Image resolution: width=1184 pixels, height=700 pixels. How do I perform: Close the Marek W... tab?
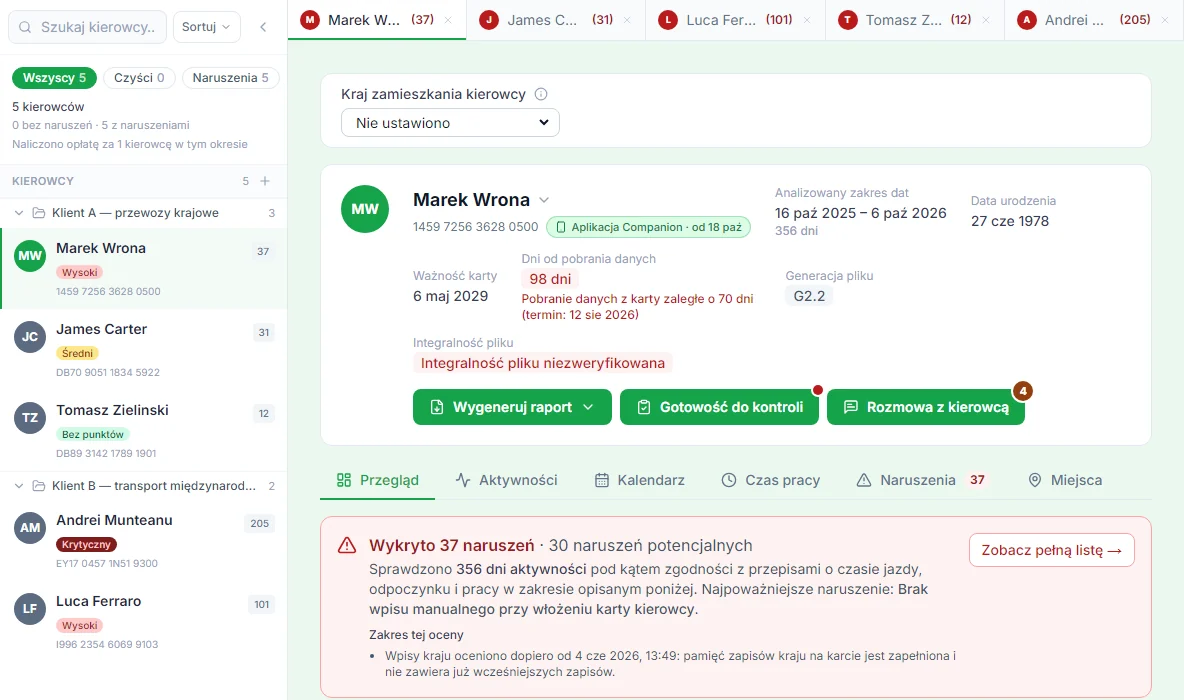(449, 20)
